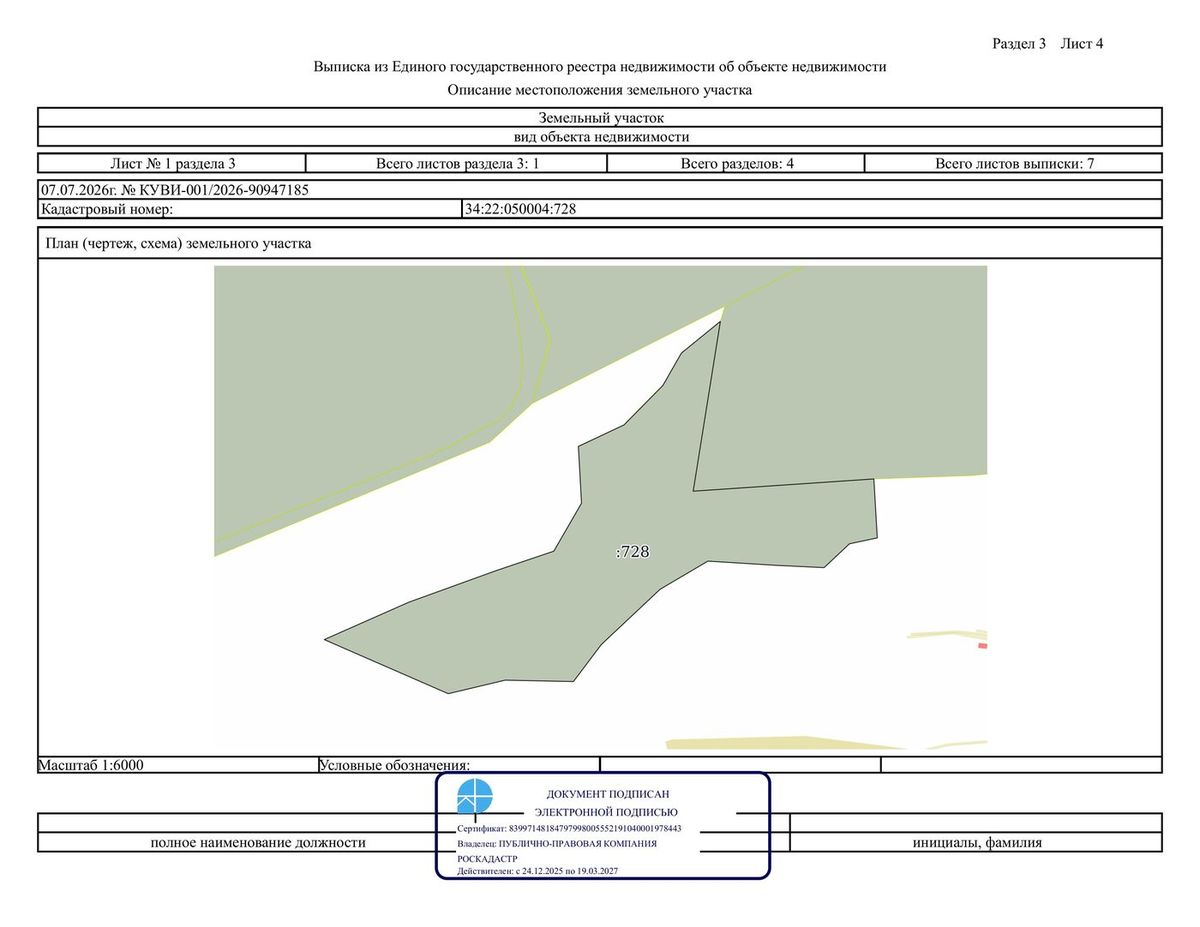Image resolution: width=1200 pixels, height=927 pixels.
Task: Click the certificate number line in the stamp
Action: [x=569, y=829]
